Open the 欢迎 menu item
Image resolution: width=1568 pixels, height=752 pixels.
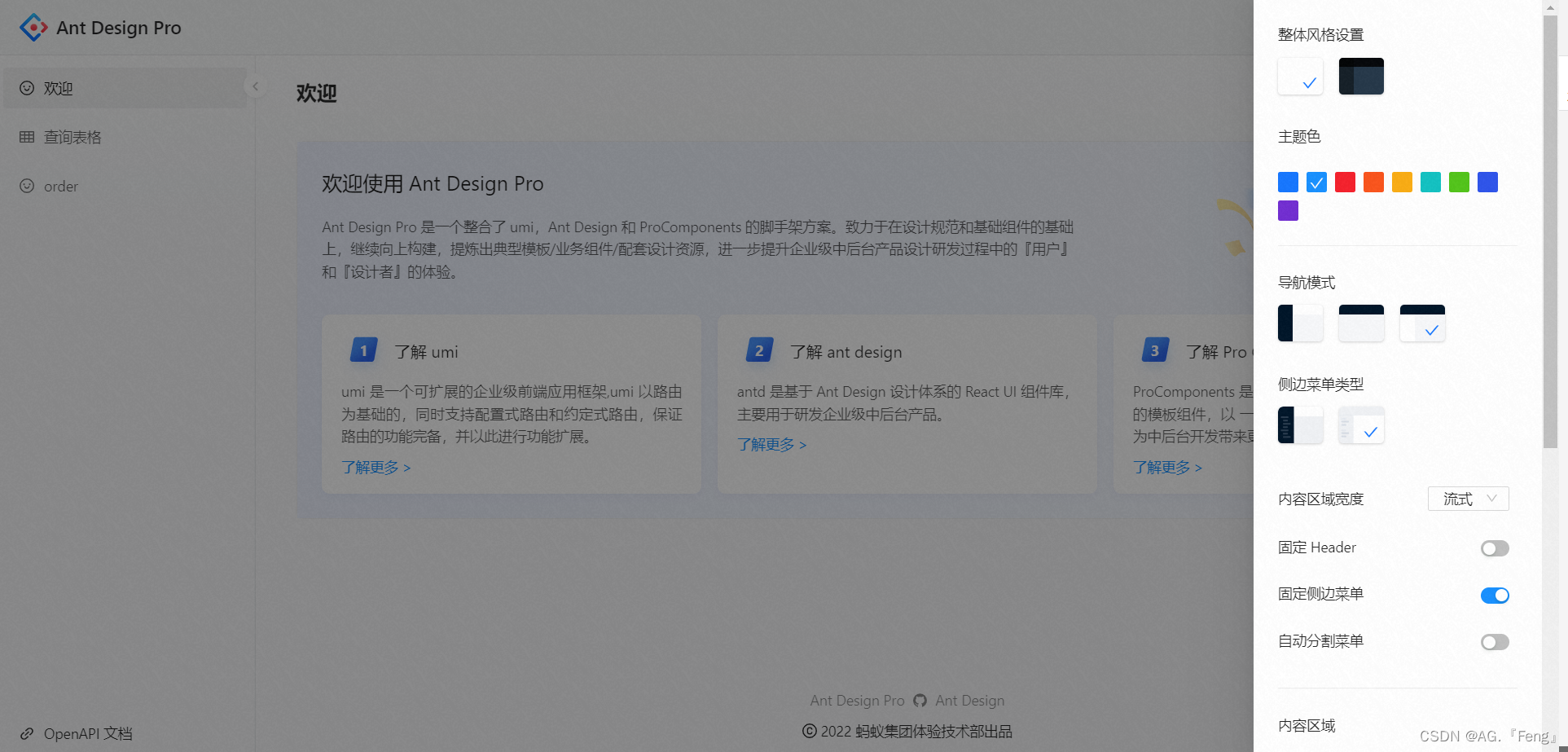click(x=125, y=88)
